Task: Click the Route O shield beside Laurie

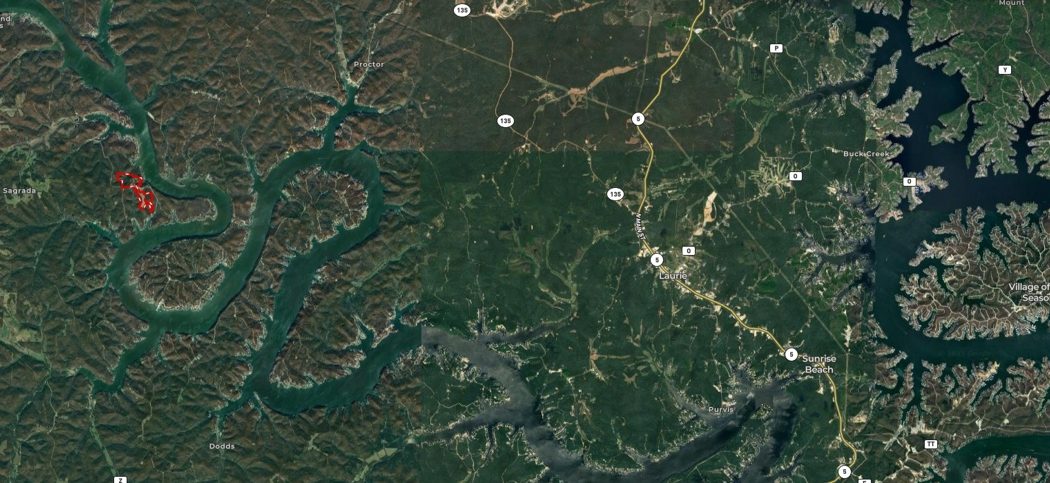Action: click(x=688, y=251)
